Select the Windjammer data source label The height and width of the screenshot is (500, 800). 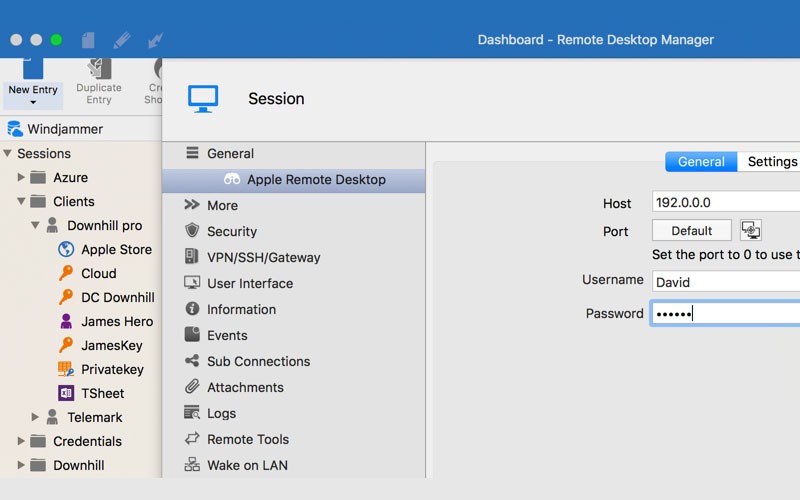[65, 129]
